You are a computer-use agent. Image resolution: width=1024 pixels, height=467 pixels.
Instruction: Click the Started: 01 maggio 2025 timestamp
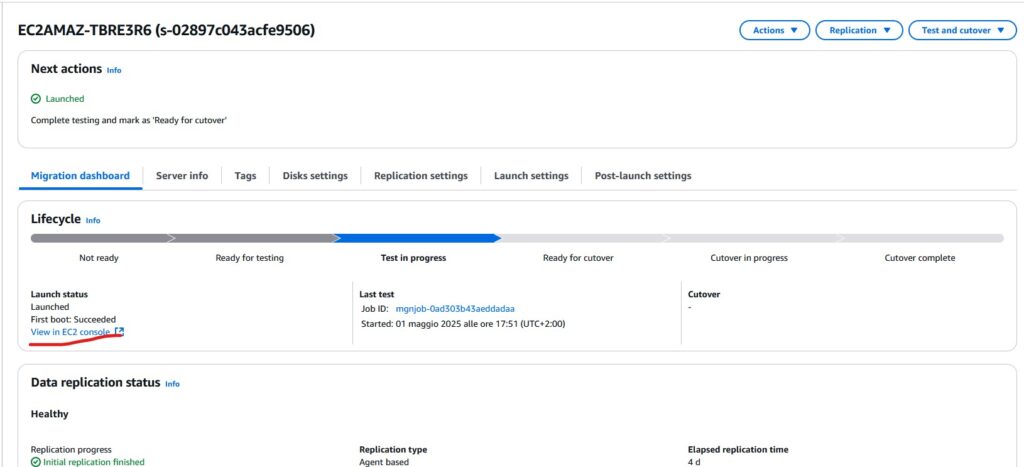pos(463,324)
